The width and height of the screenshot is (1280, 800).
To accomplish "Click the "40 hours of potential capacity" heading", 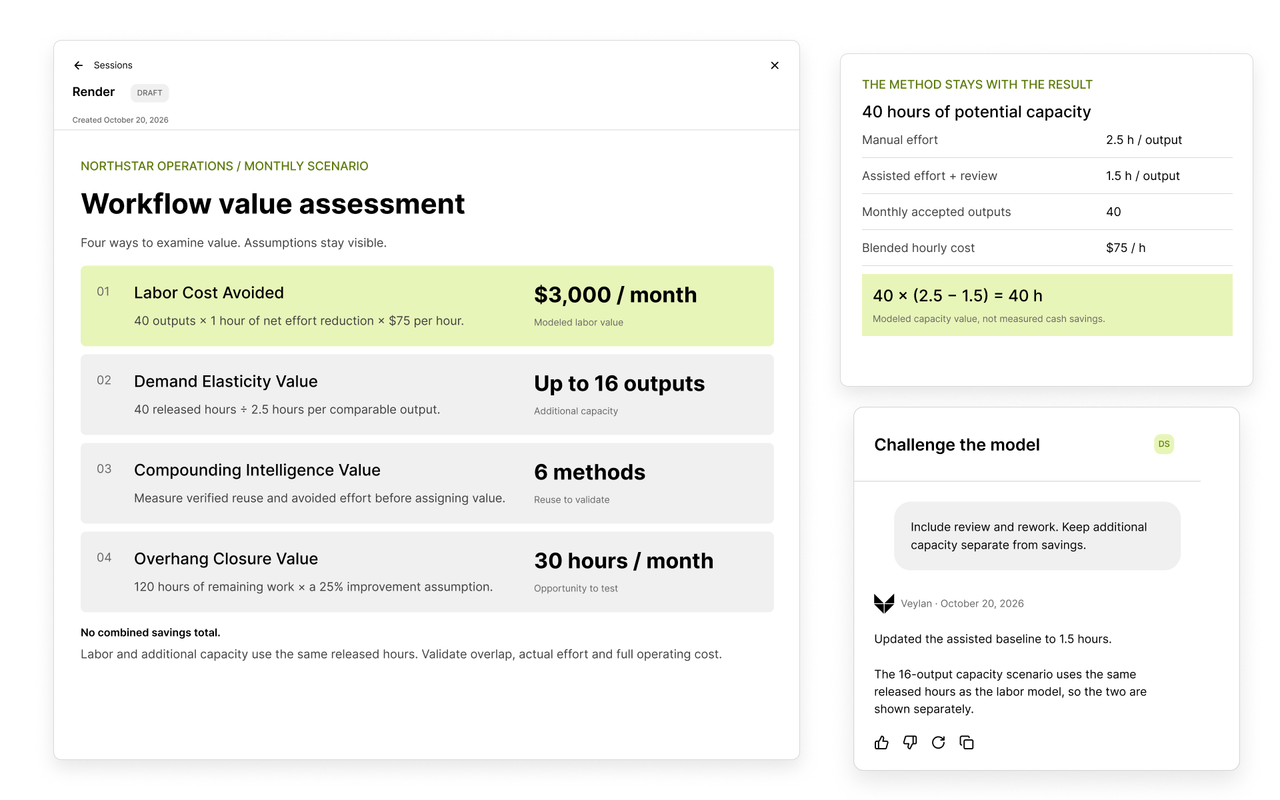I will (x=977, y=112).
